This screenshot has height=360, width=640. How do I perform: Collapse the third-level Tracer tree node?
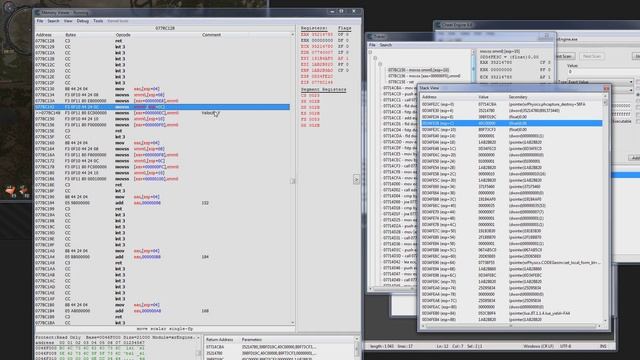pyautogui.click(x=380, y=64)
